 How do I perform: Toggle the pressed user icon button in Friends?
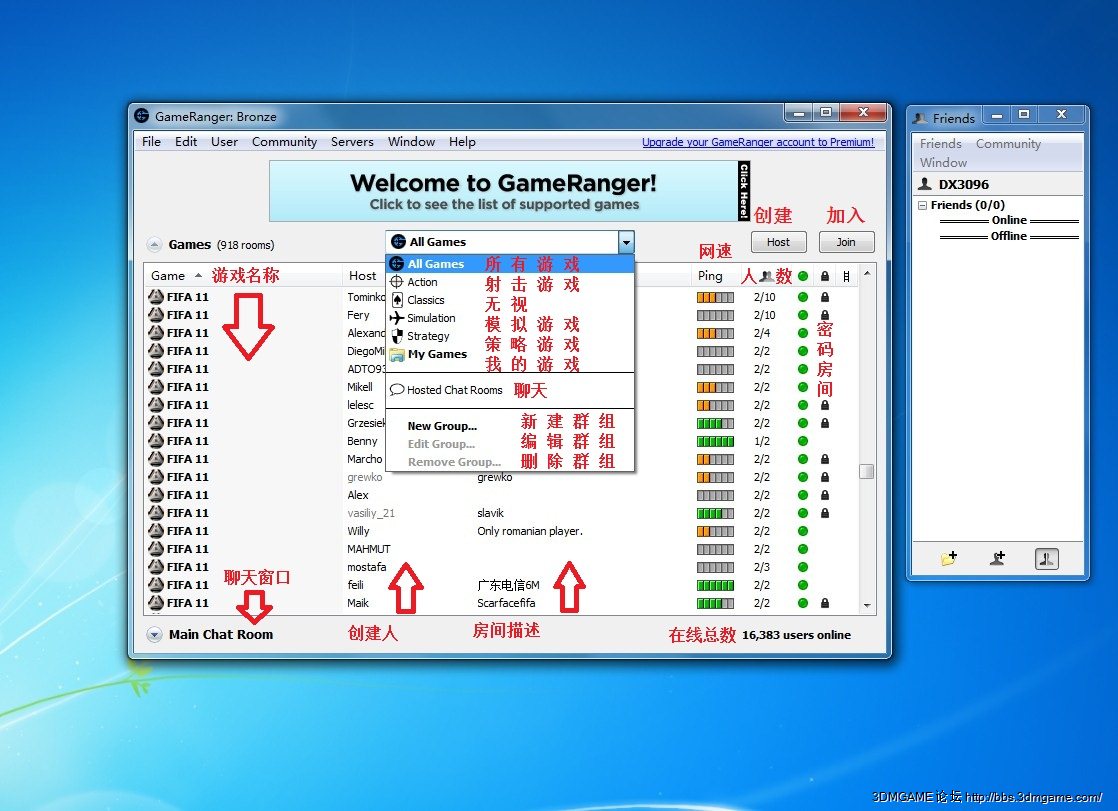pyautogui.click(x=1045, y=559)
